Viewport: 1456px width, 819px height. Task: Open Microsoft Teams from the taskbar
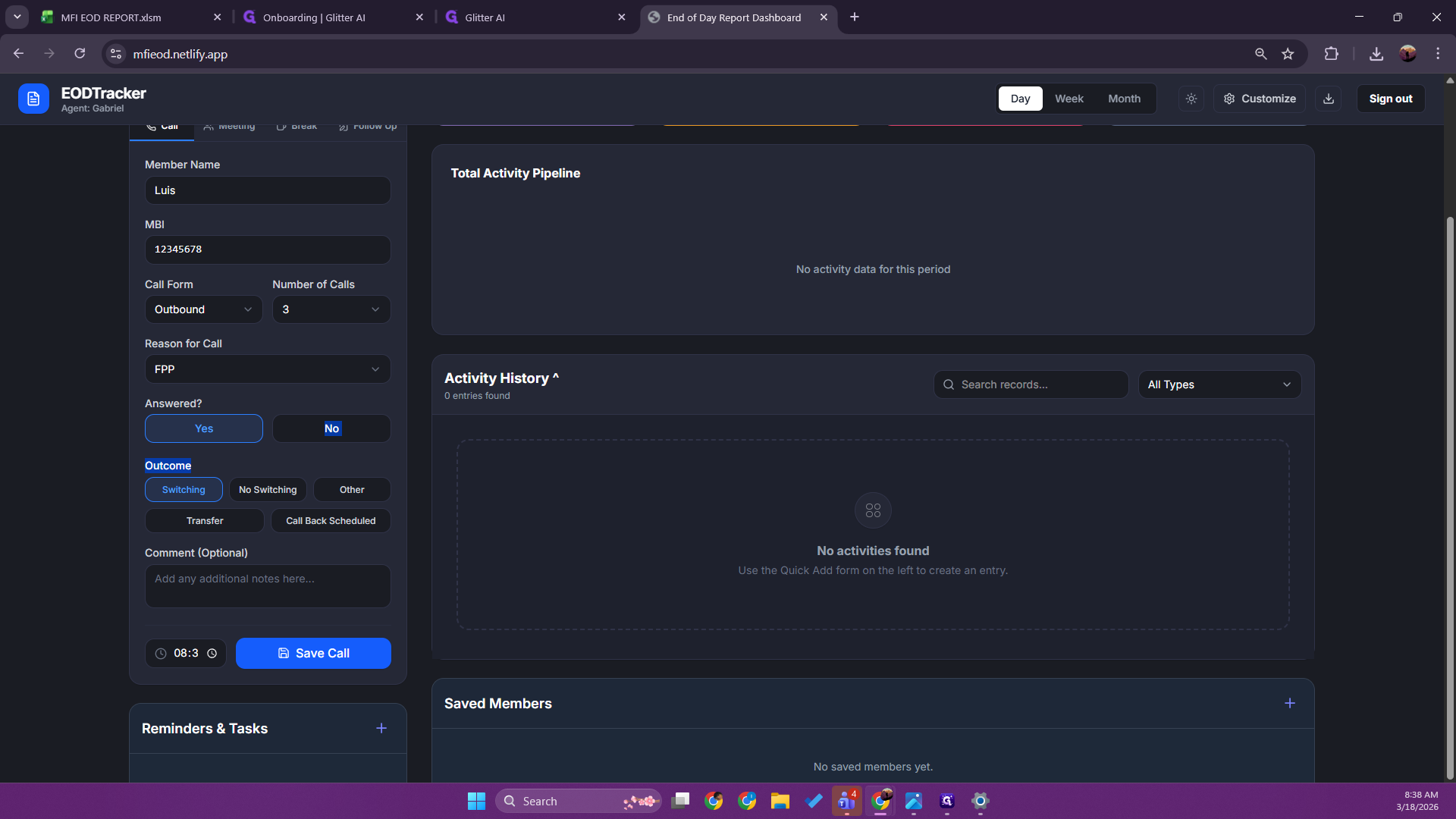point(846,801)
